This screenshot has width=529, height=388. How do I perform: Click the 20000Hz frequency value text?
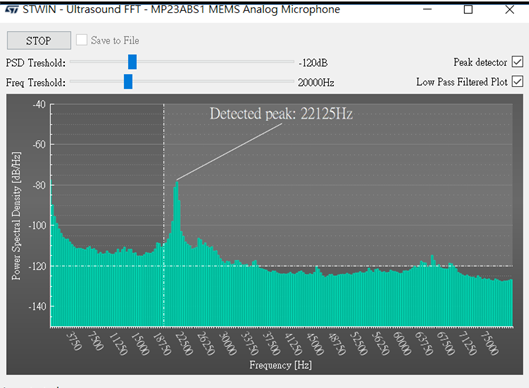[x=316, y=82]
